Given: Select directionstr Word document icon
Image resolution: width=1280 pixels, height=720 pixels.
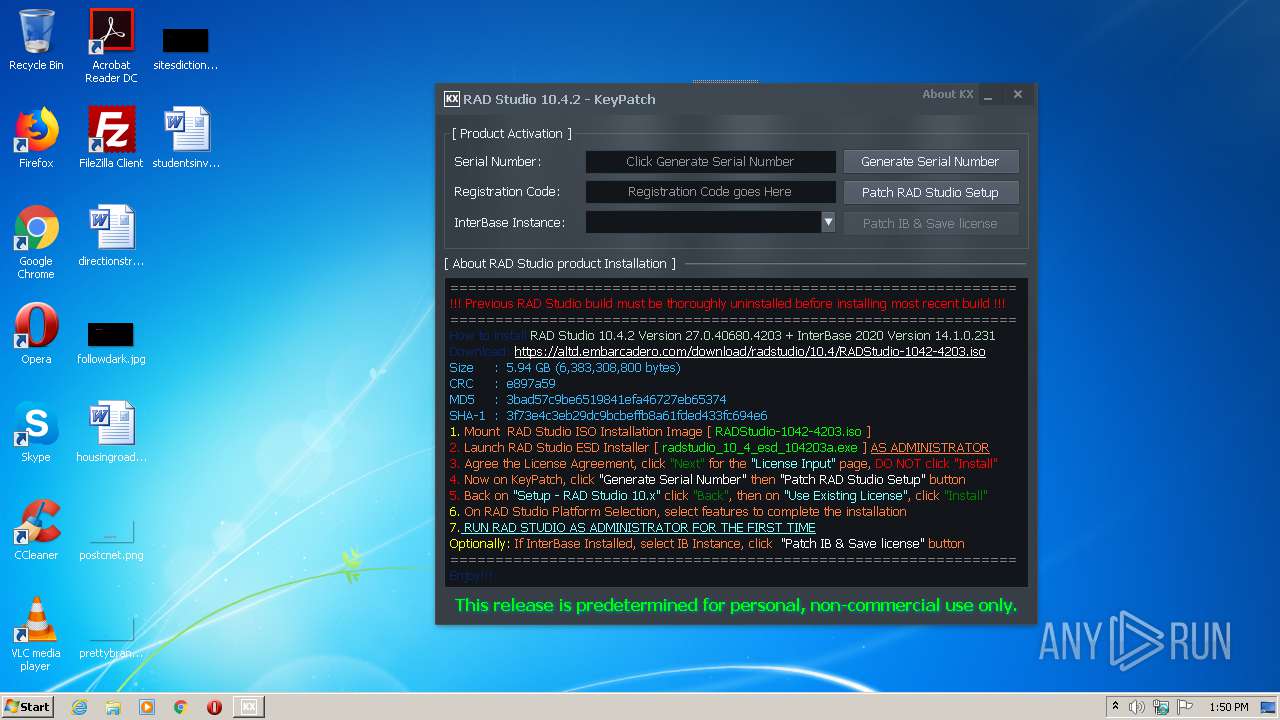Looking at the screenshot, I should pos(111,236).
